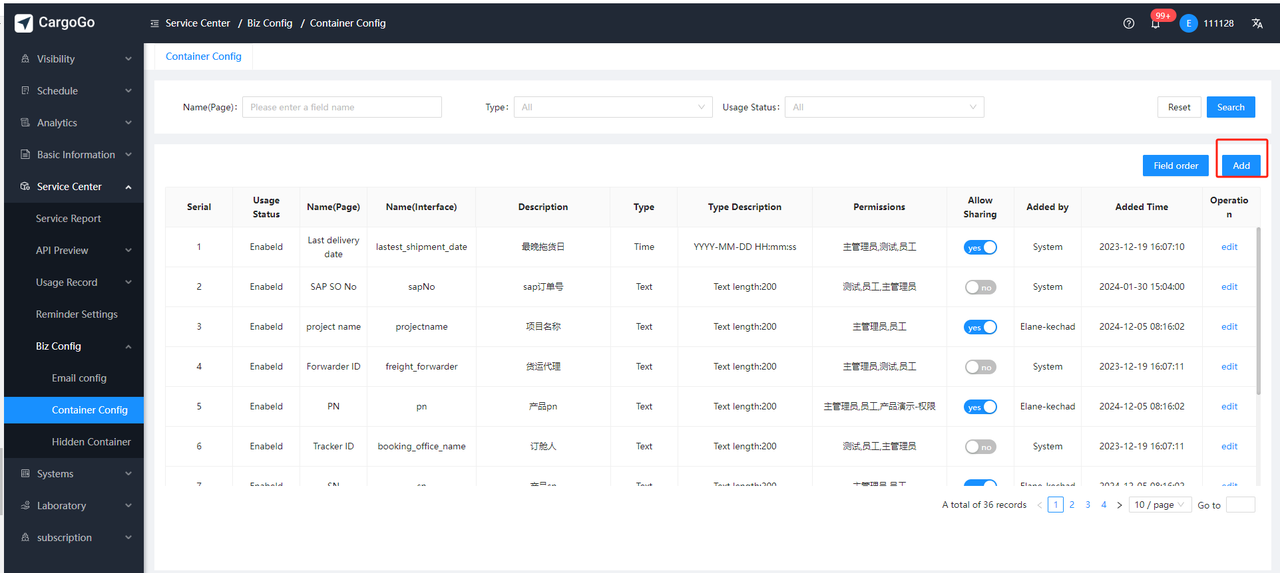Enable Allow Sharing for SAP SO No
This screenshot has height=573, width=1280.
pos(980,287)
